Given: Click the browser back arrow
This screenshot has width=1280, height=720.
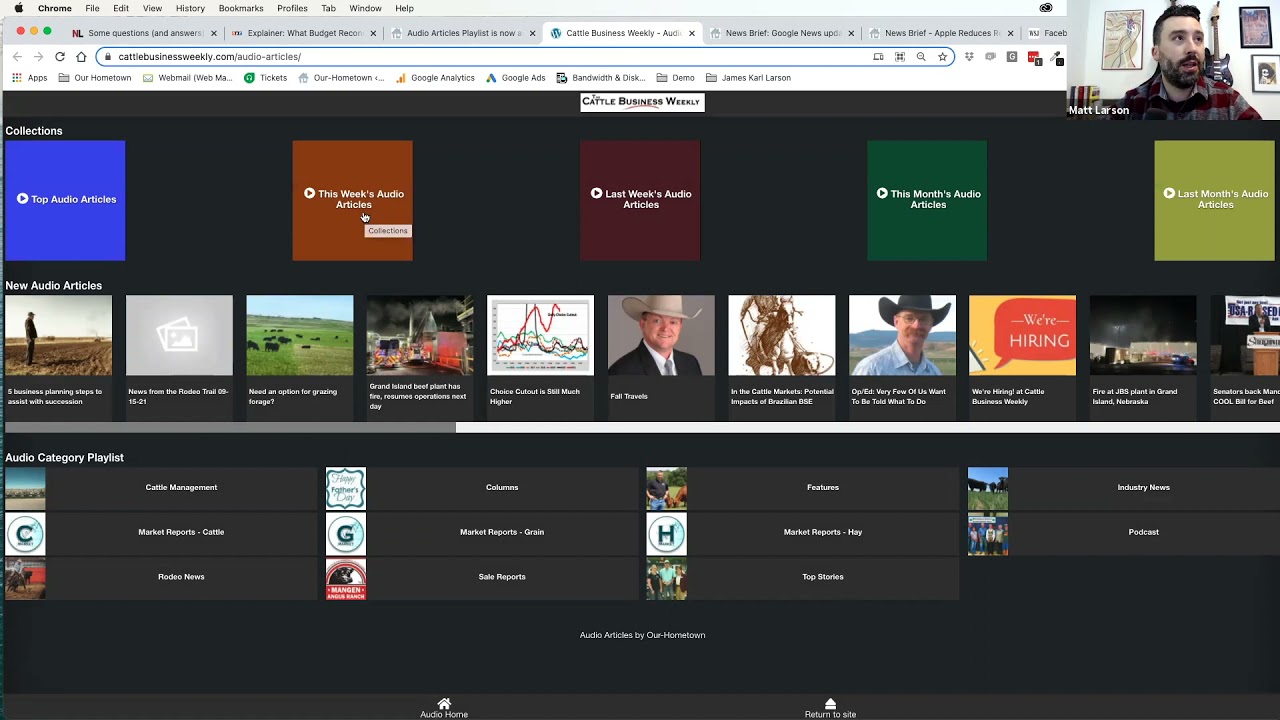Looking at the screenshot, I should tap(17, 57).
